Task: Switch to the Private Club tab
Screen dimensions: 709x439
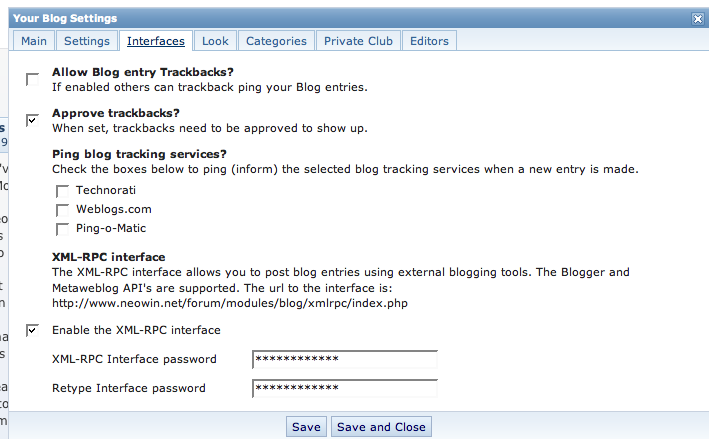Action: 359,41
